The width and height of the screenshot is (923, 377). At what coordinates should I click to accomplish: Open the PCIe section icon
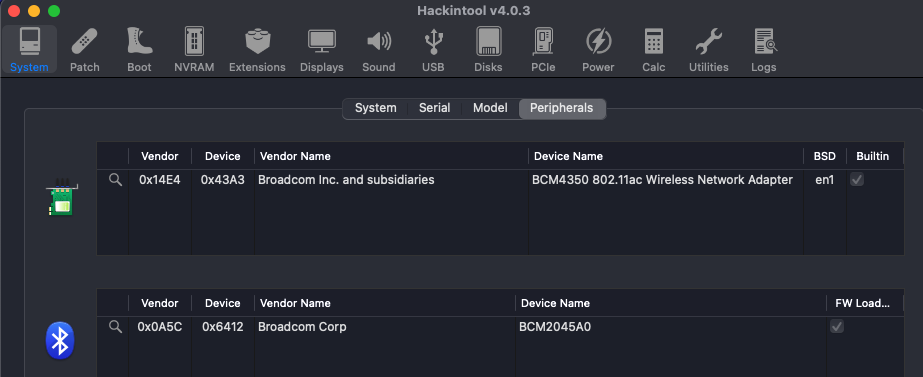[543, 49]
